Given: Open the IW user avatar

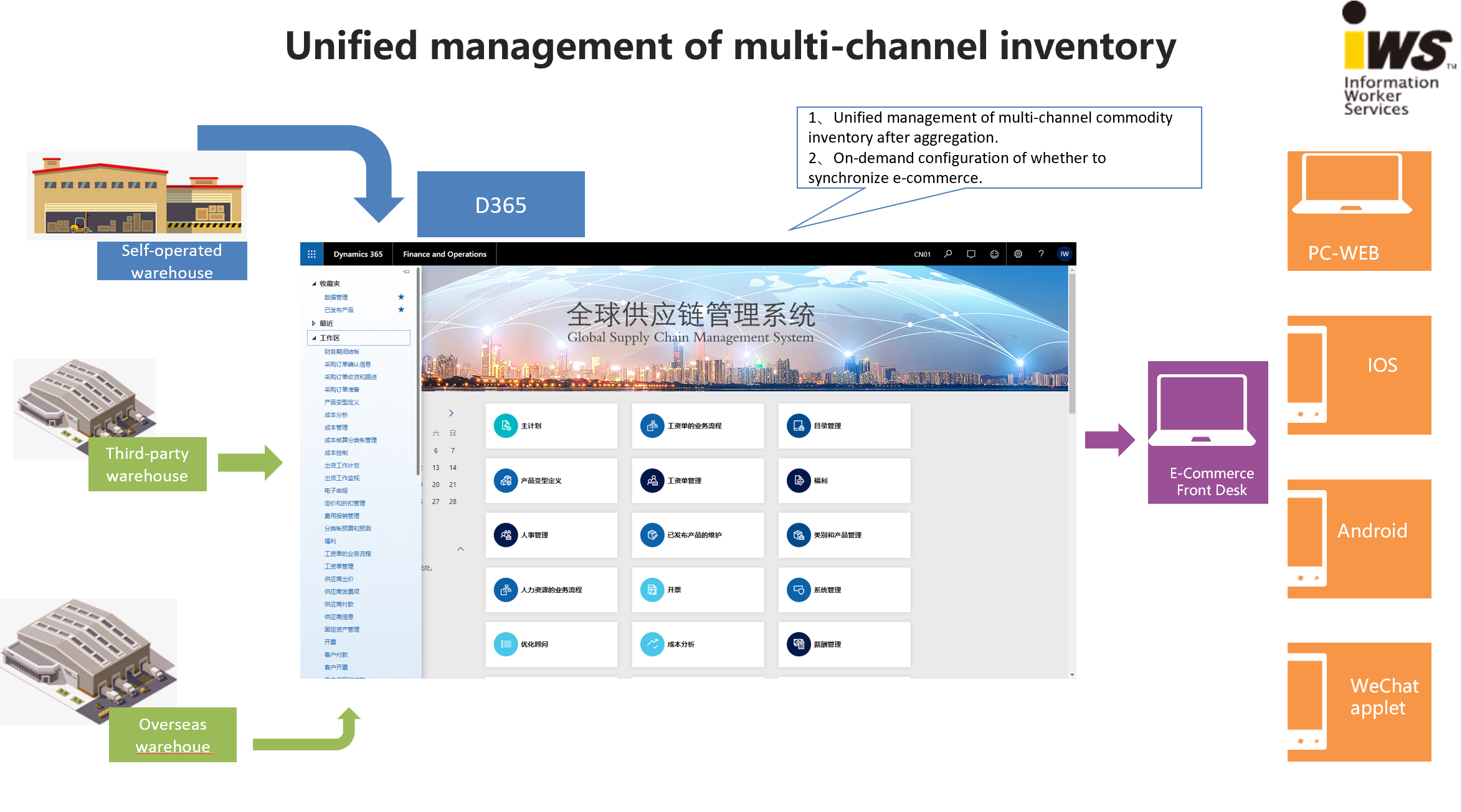Looking at the screenshot, I should click(1065, 254).
